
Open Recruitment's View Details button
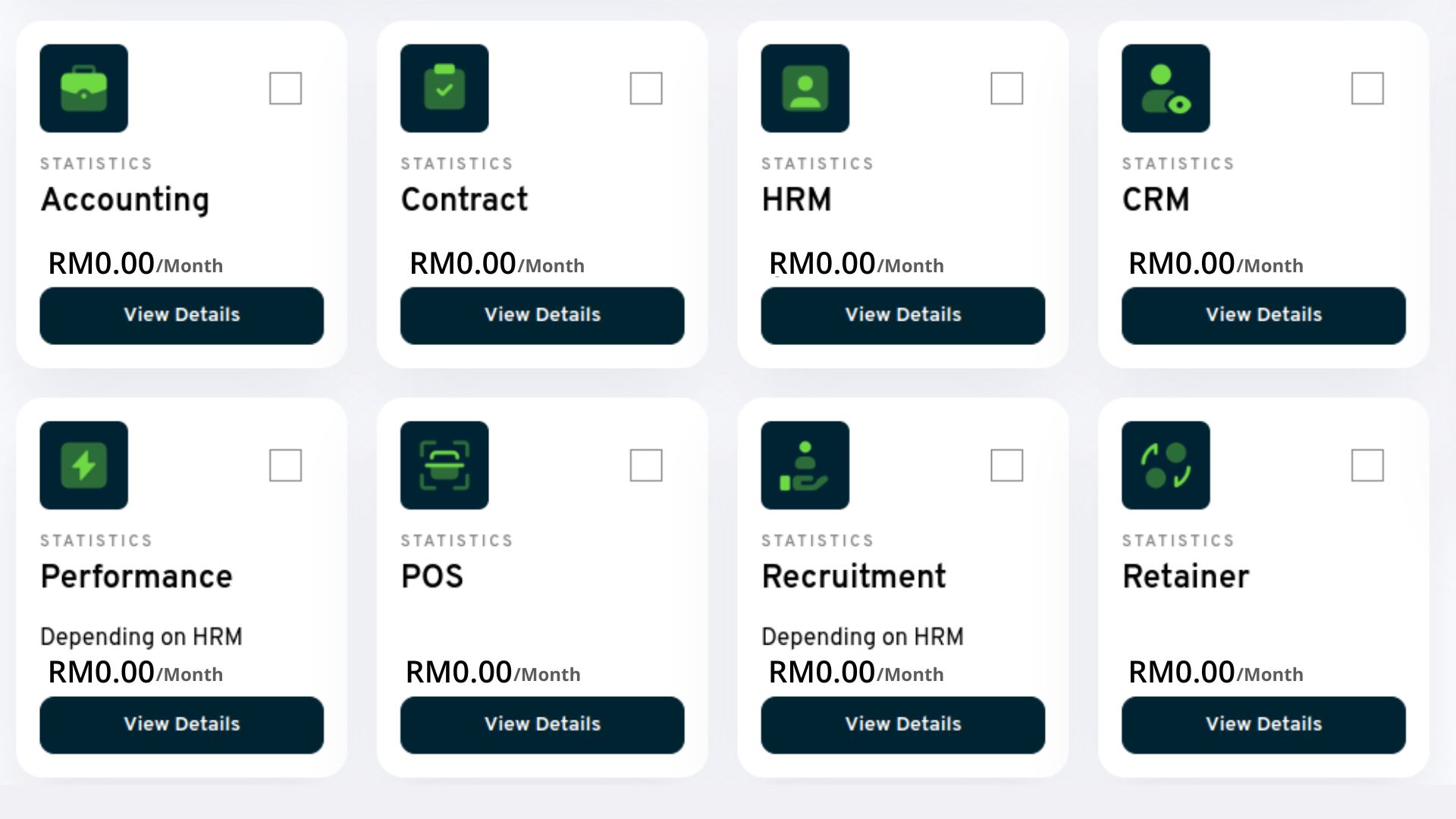click(x=902, y=725)
